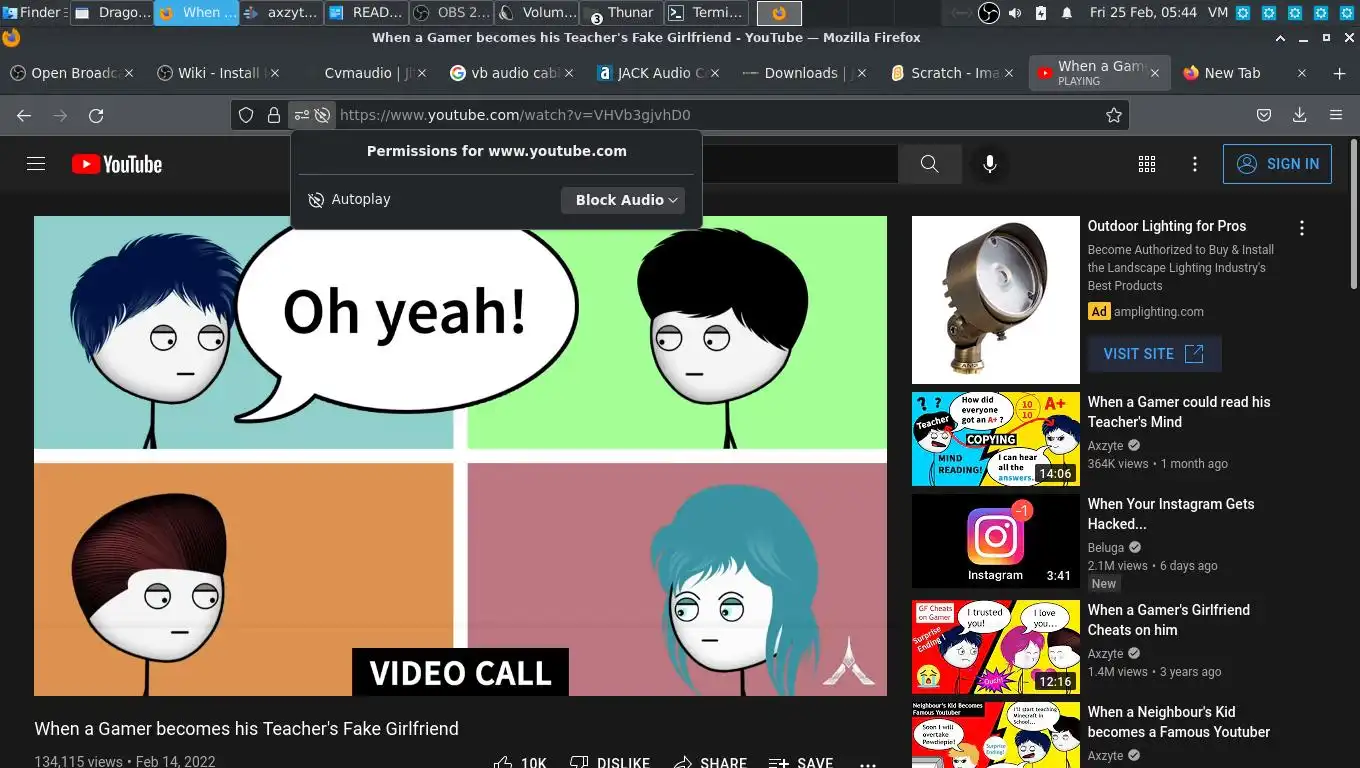Image resolution: width=1360 pixels, height=768 pixels.
Task: Save the video with SAVE button
Action: tap(801, 762)
